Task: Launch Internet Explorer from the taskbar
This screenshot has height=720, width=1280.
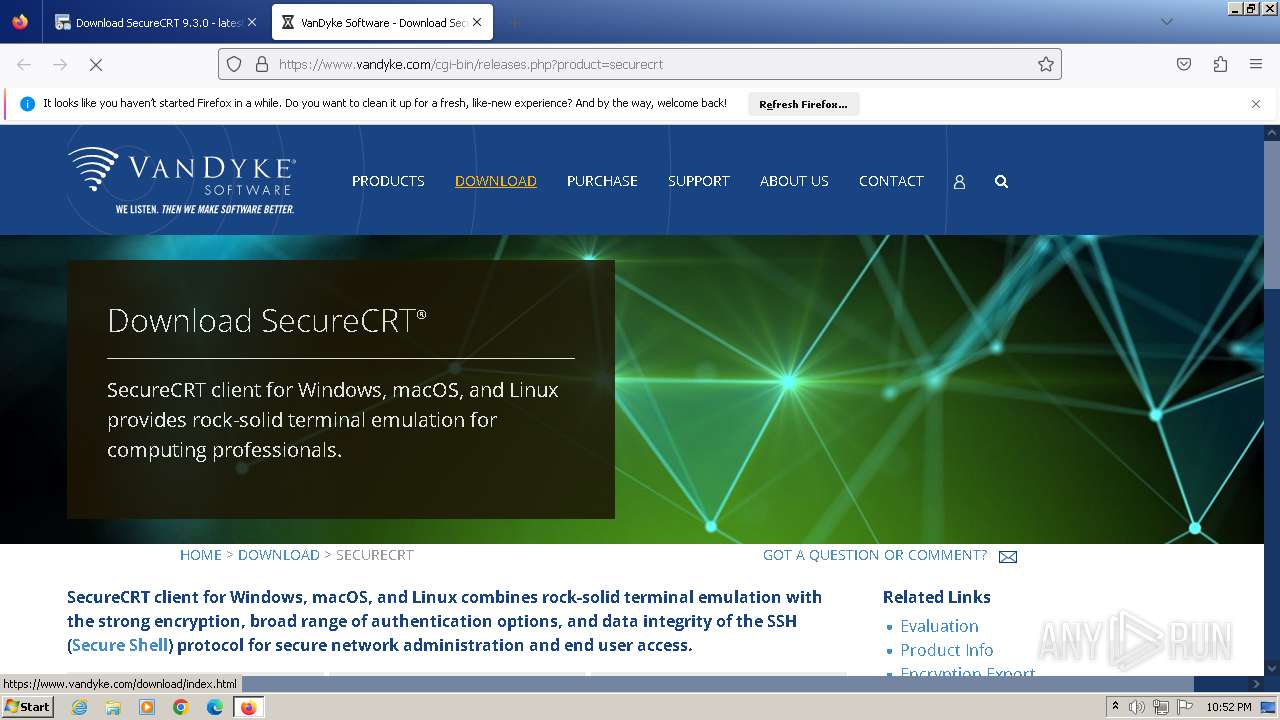Action: (x=79, y=707)
